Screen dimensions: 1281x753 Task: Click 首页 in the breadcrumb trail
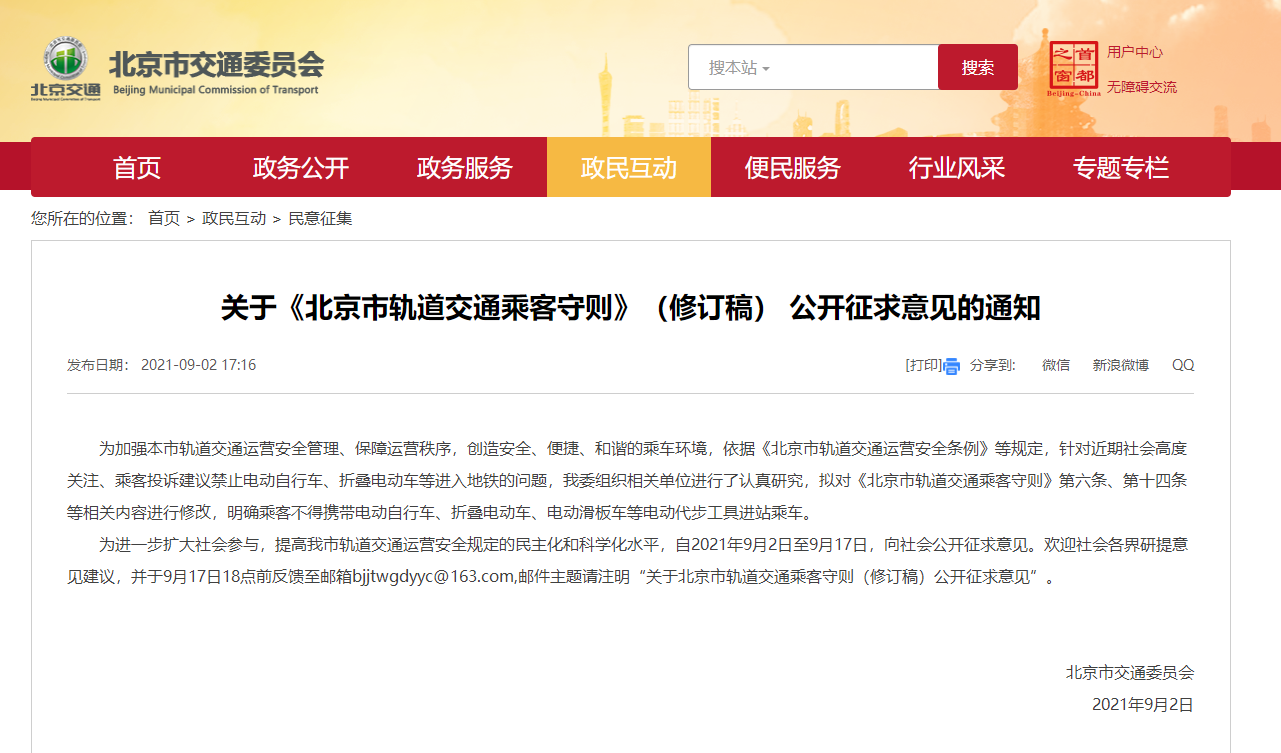tap(163, 218)
